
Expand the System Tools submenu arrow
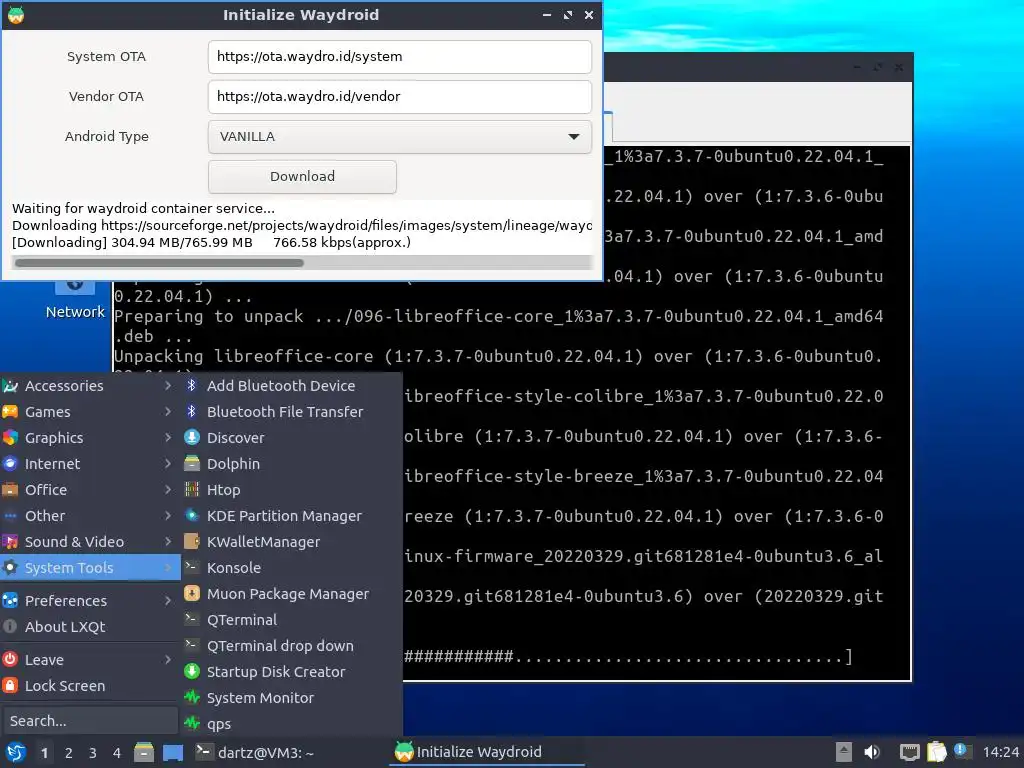tap(168, 568)
